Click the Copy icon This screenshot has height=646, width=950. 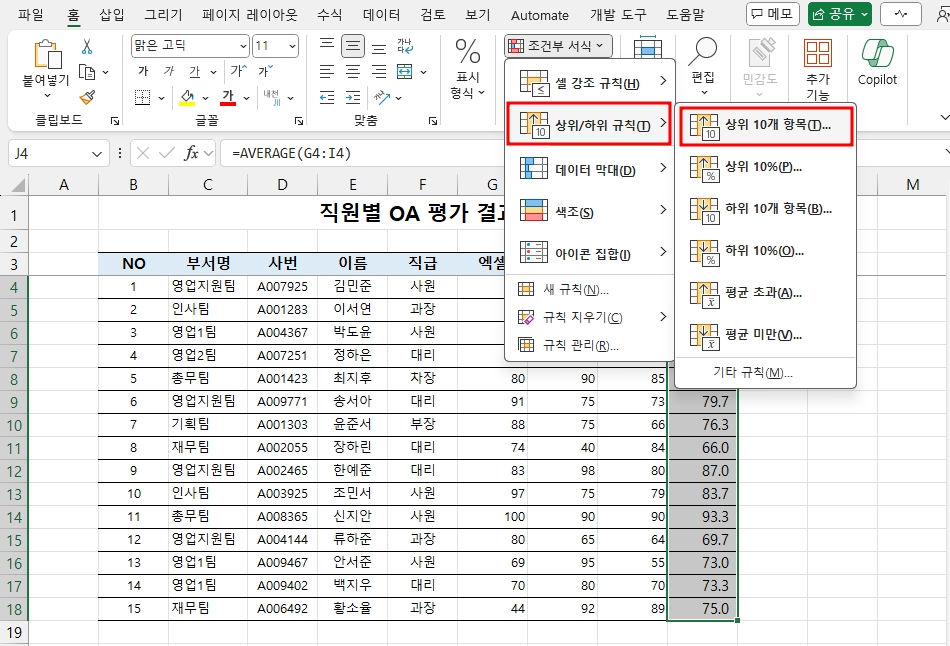87,72
